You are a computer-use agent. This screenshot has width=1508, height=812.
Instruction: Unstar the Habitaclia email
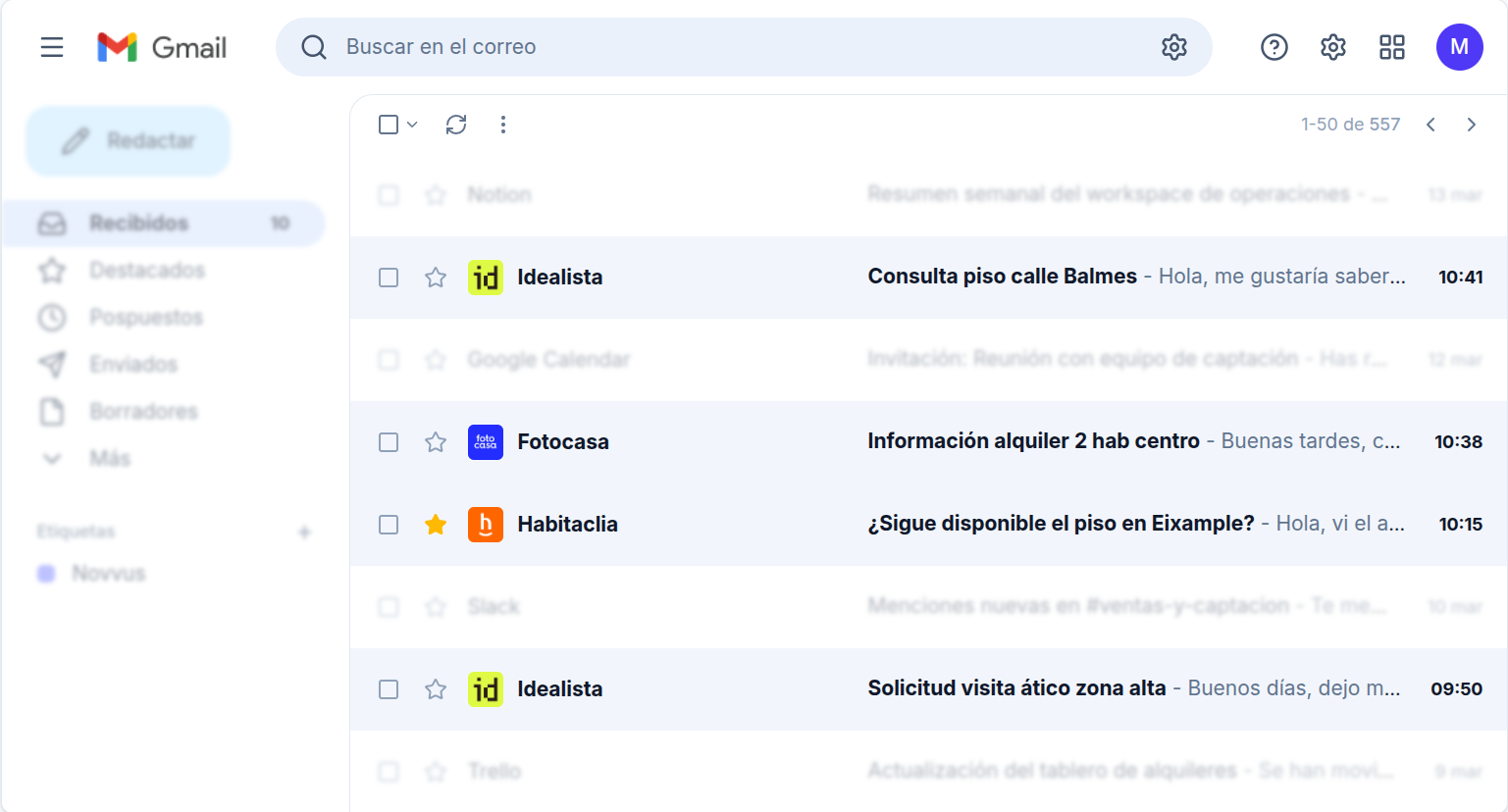point(436,525)
